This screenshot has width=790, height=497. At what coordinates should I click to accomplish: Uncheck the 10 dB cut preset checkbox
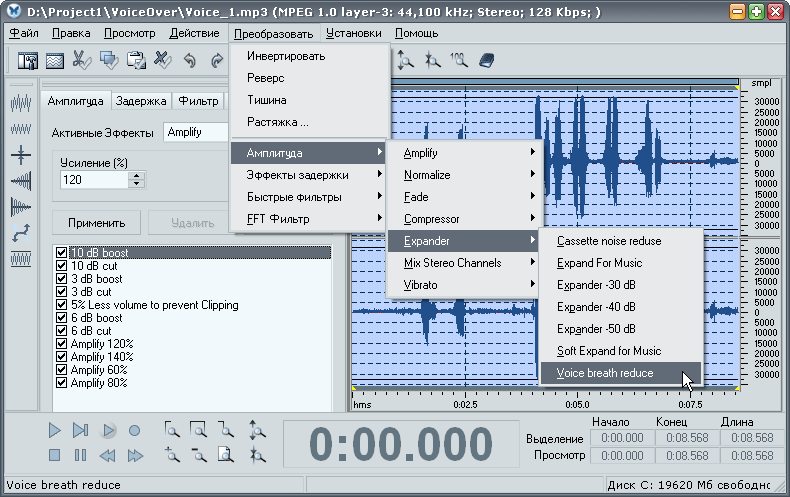click(x=61, y=265)
